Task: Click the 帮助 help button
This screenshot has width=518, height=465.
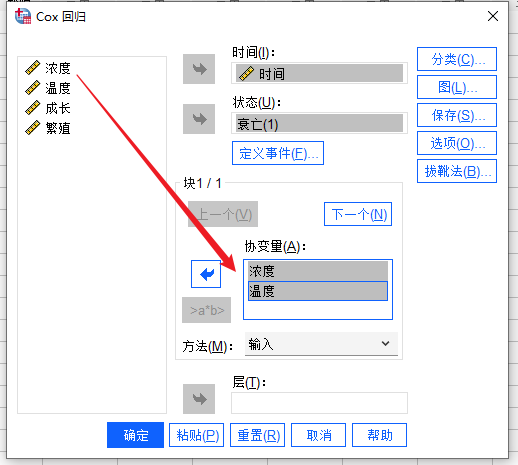Action: pos(379,435)
